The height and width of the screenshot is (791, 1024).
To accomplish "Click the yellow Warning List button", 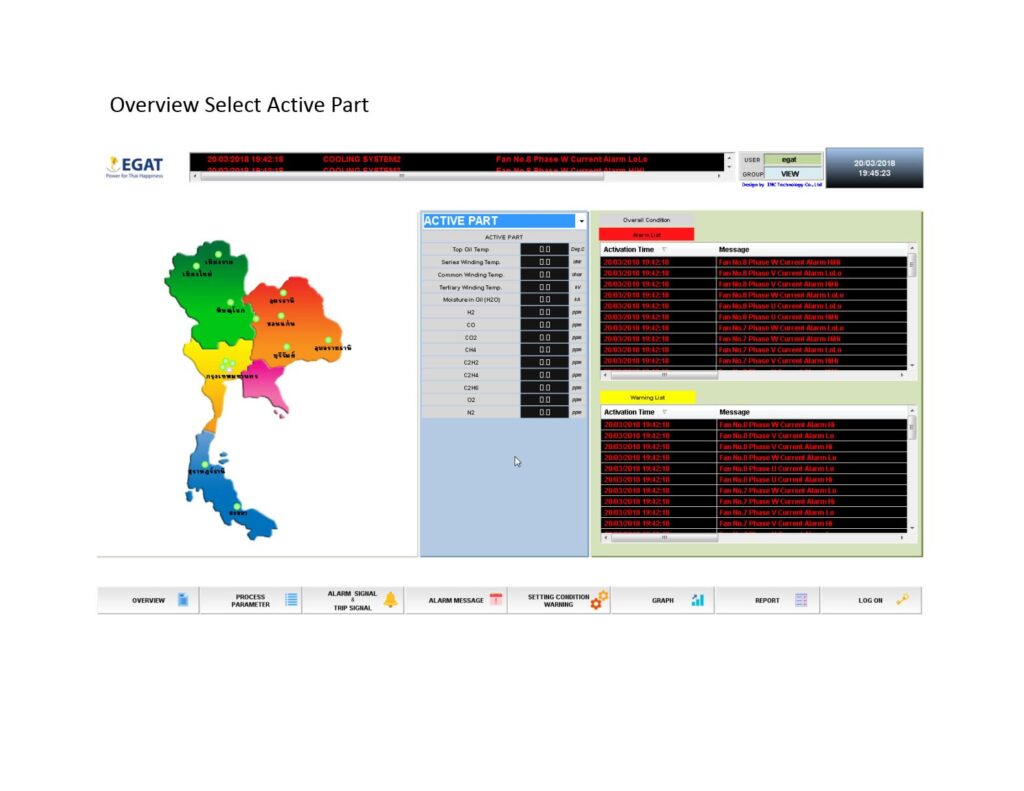I will click(647, 397).
